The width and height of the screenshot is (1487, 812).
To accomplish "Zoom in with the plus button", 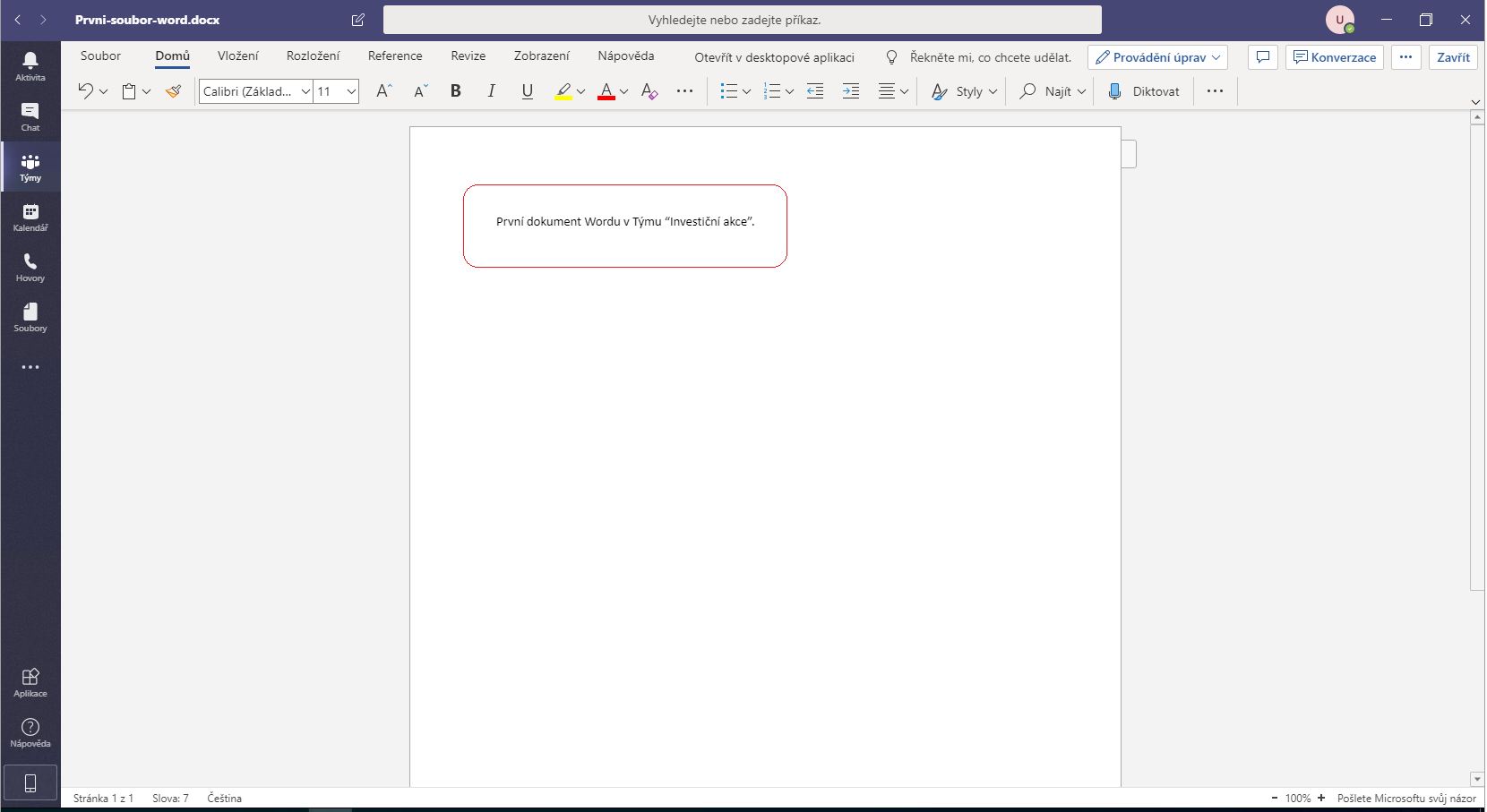I will click(1321, 799).
